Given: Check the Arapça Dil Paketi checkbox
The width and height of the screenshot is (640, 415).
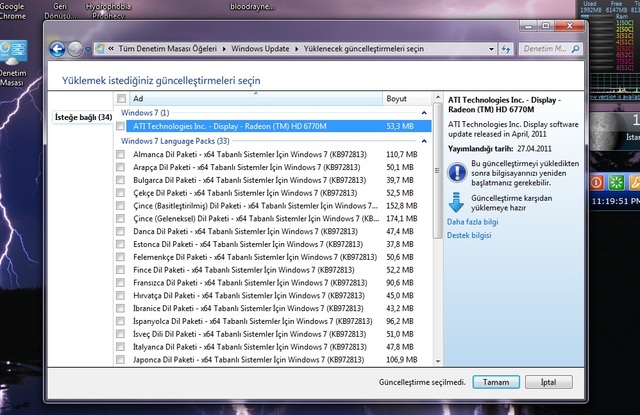Looking at the screenshot, I should (120, 167).
